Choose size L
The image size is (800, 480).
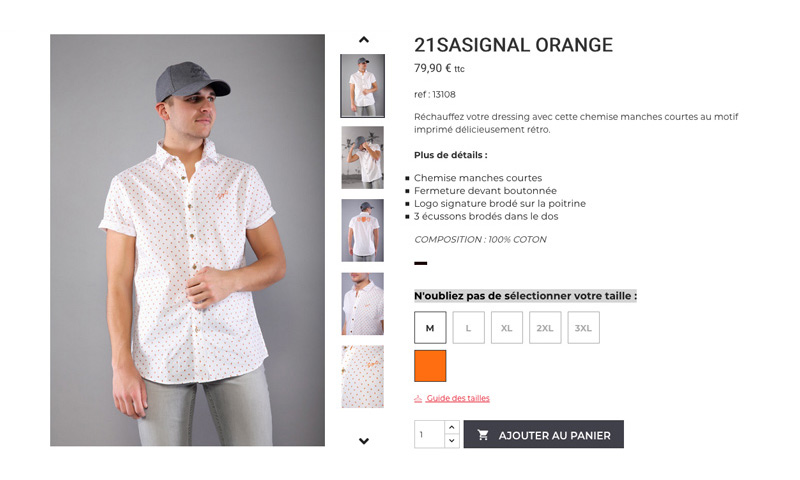click(468, 327)
